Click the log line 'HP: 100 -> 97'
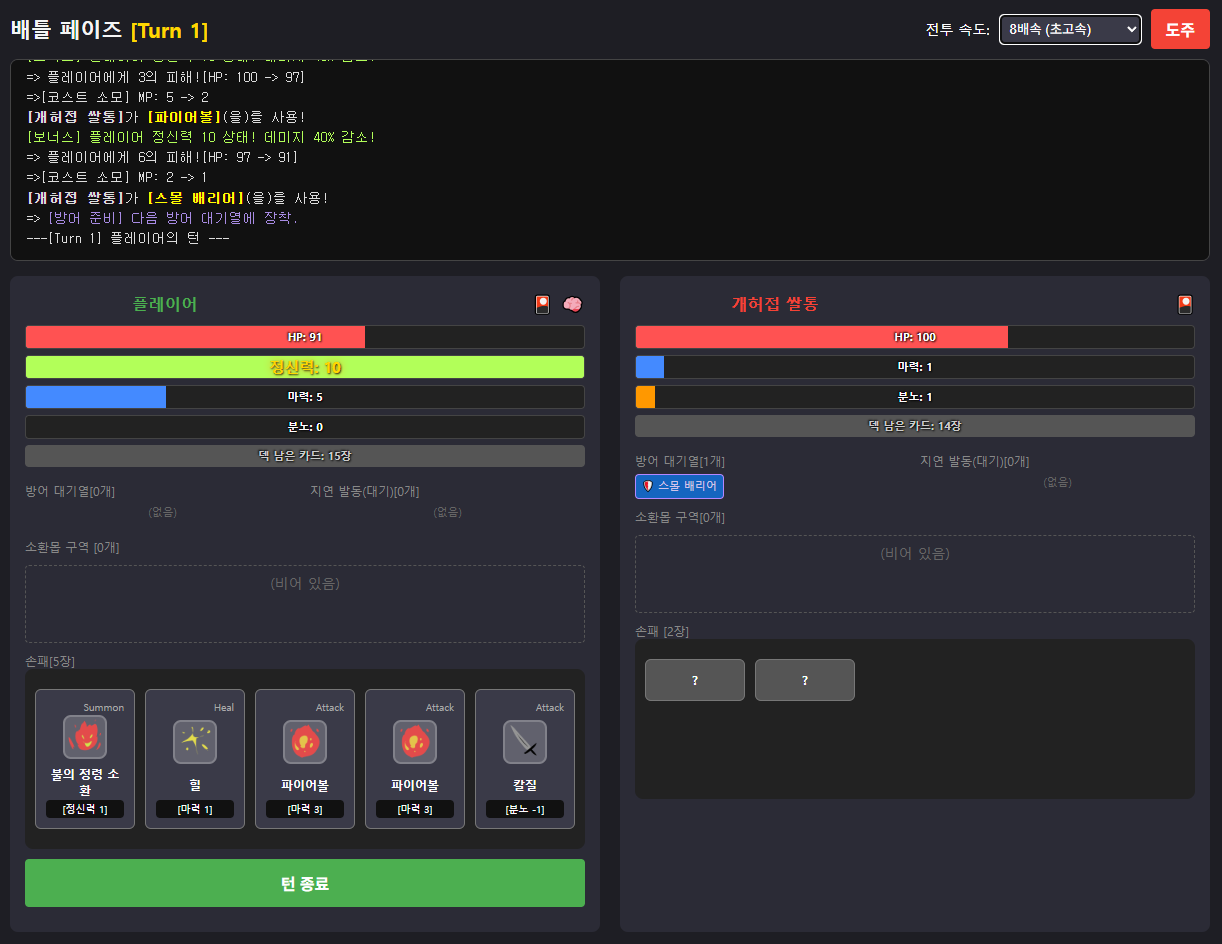The image size is (1222, 944). pos(166,77)
